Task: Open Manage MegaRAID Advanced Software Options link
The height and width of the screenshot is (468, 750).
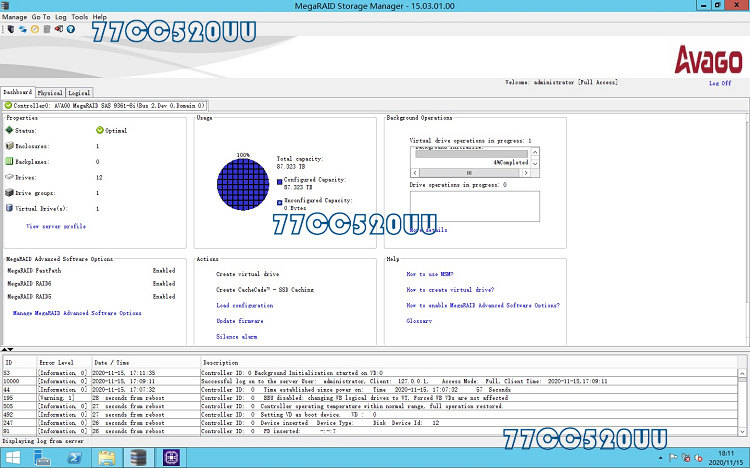Action: [77, 313]
